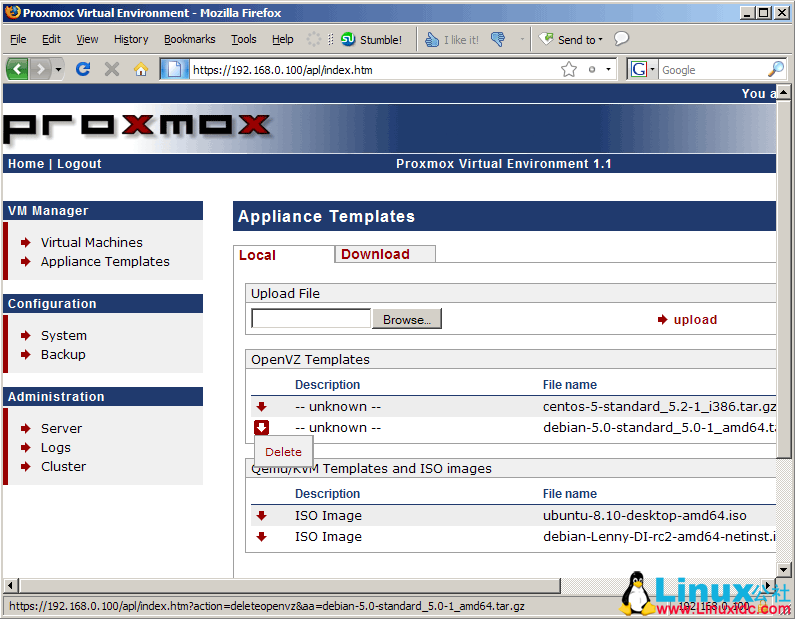Open the thumbs-down dropdown arrow
This screenshot has width=795, height=619.
click(x=522, y=39)
